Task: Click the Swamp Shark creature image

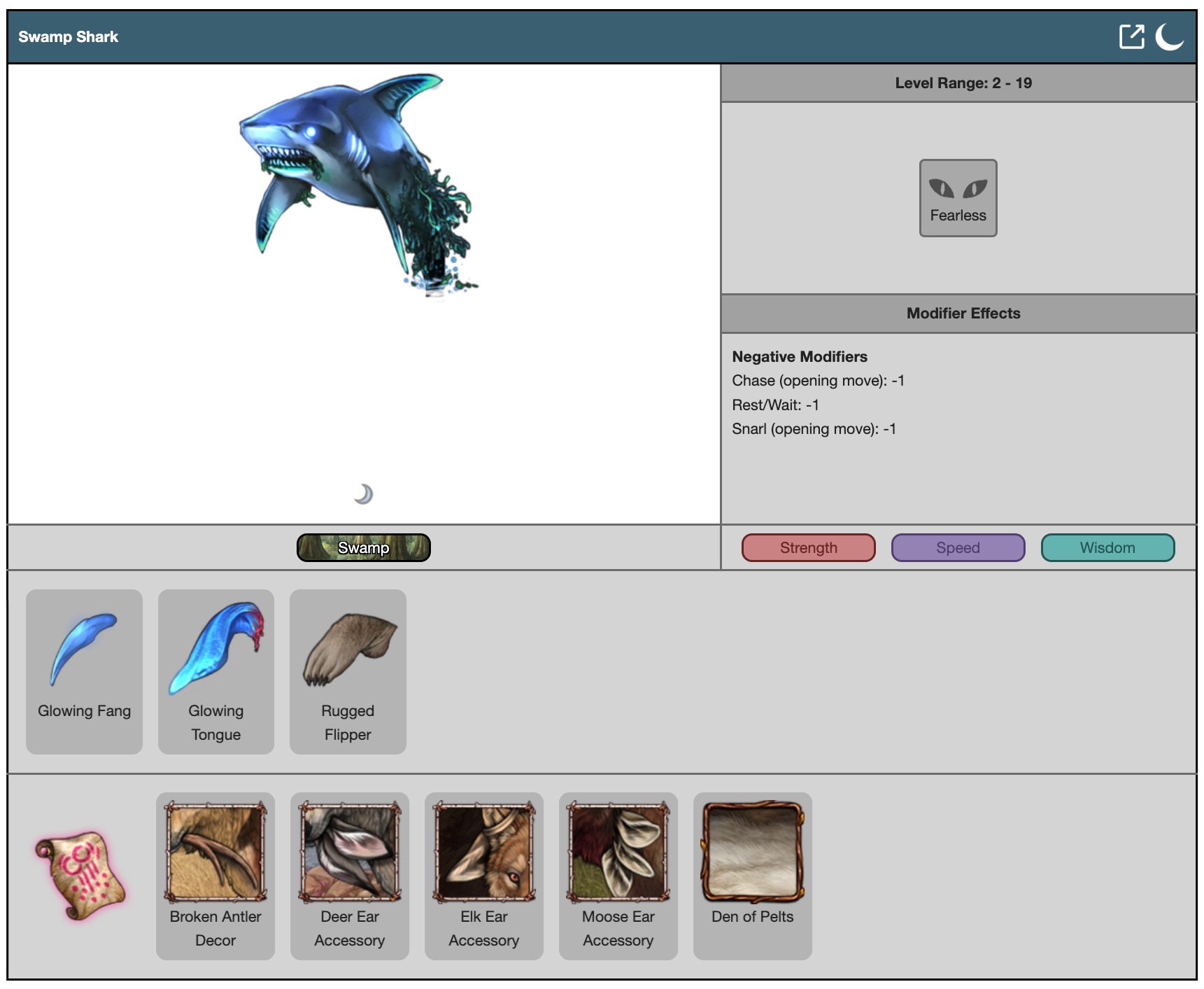Action: click(357, 182)
